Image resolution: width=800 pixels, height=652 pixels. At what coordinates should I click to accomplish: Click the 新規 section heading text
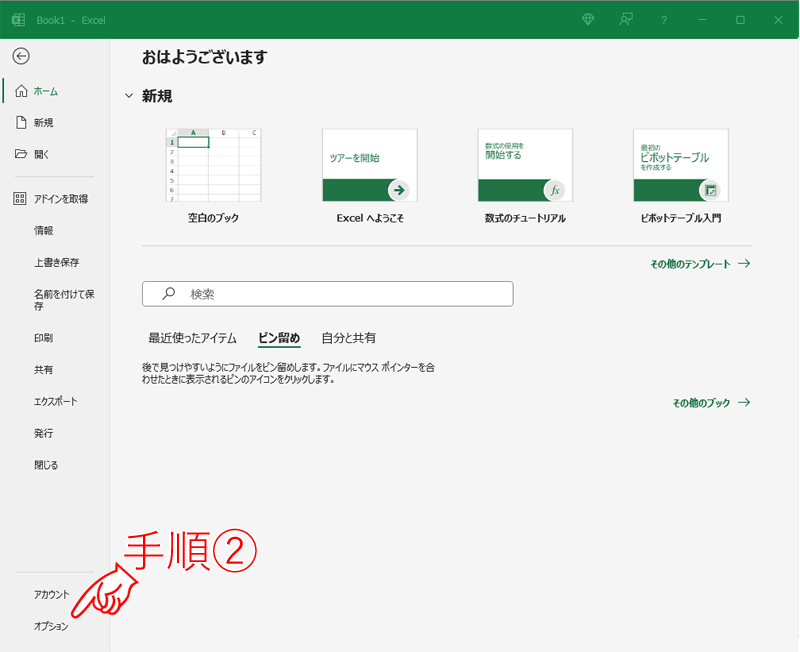[157, 96]
